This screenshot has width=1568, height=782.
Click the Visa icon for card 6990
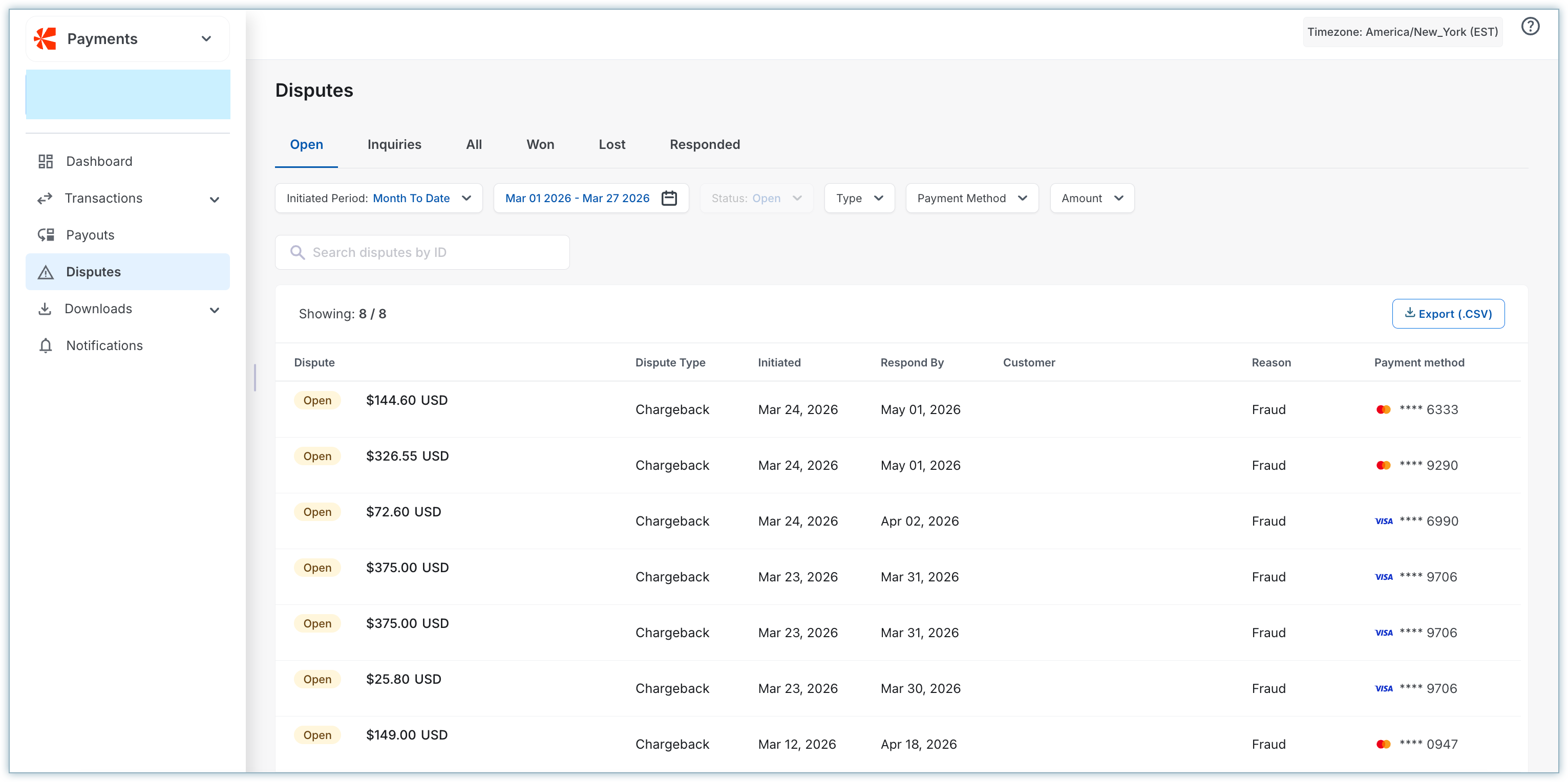(1384, 522)
